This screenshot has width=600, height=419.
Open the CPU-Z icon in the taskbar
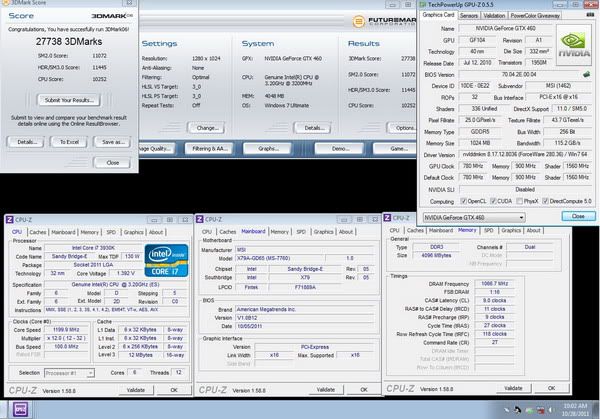[x=20, y=409]
